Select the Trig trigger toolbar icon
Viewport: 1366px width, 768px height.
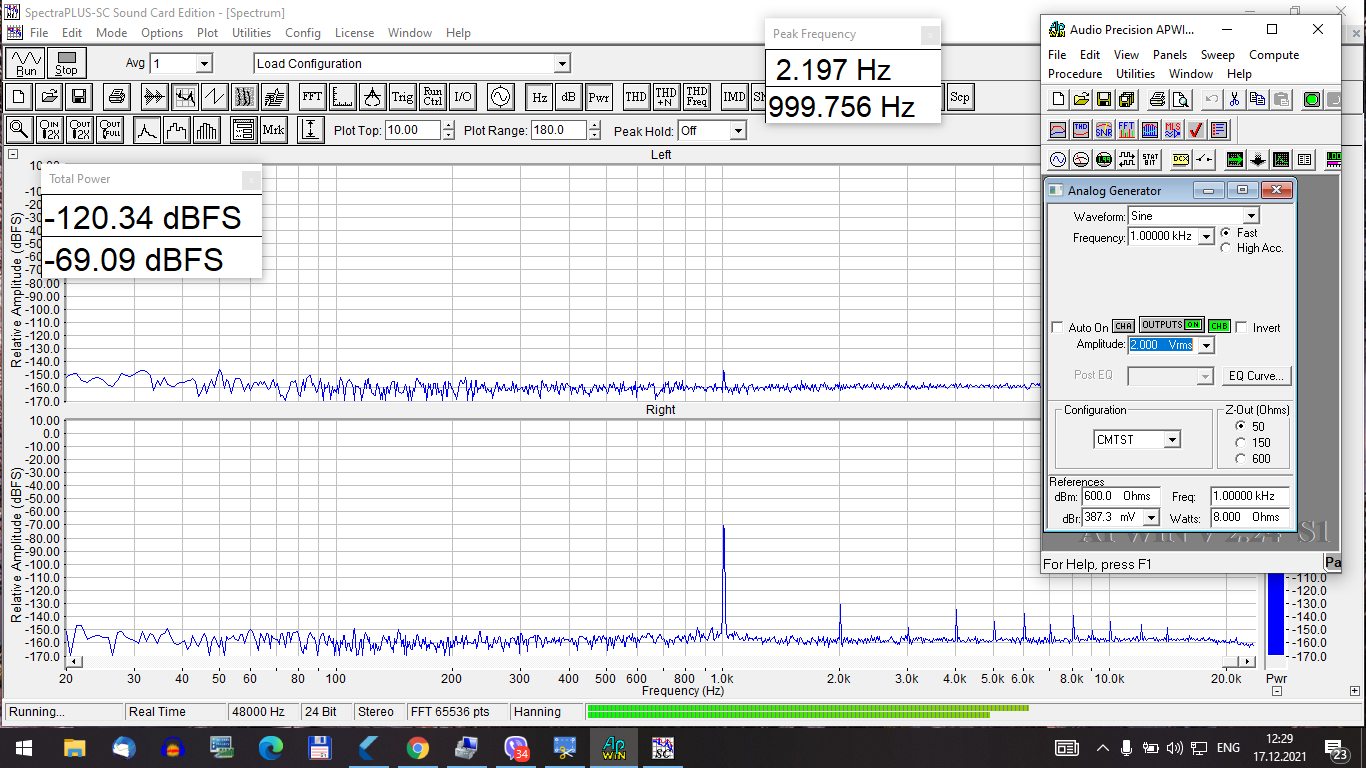pos(402,97)
